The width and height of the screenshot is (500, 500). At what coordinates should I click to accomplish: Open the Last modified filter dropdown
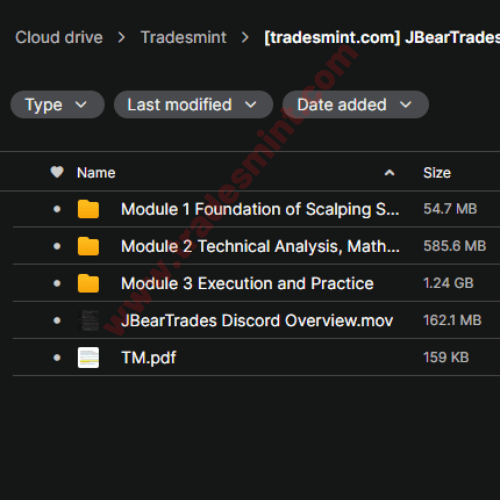193,105
